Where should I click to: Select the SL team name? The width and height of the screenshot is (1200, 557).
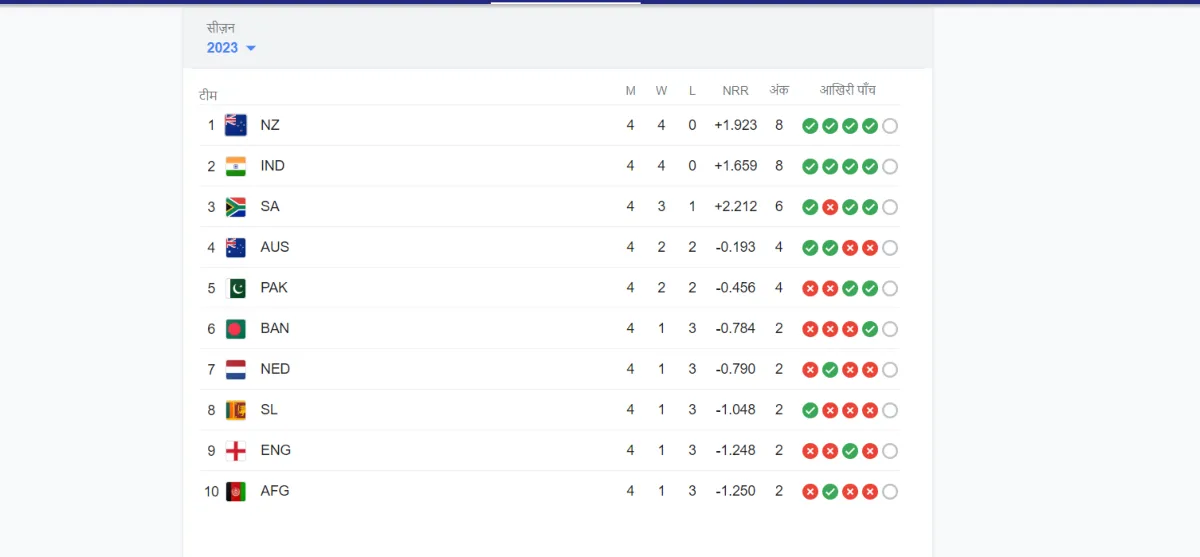tap(269, 409)
